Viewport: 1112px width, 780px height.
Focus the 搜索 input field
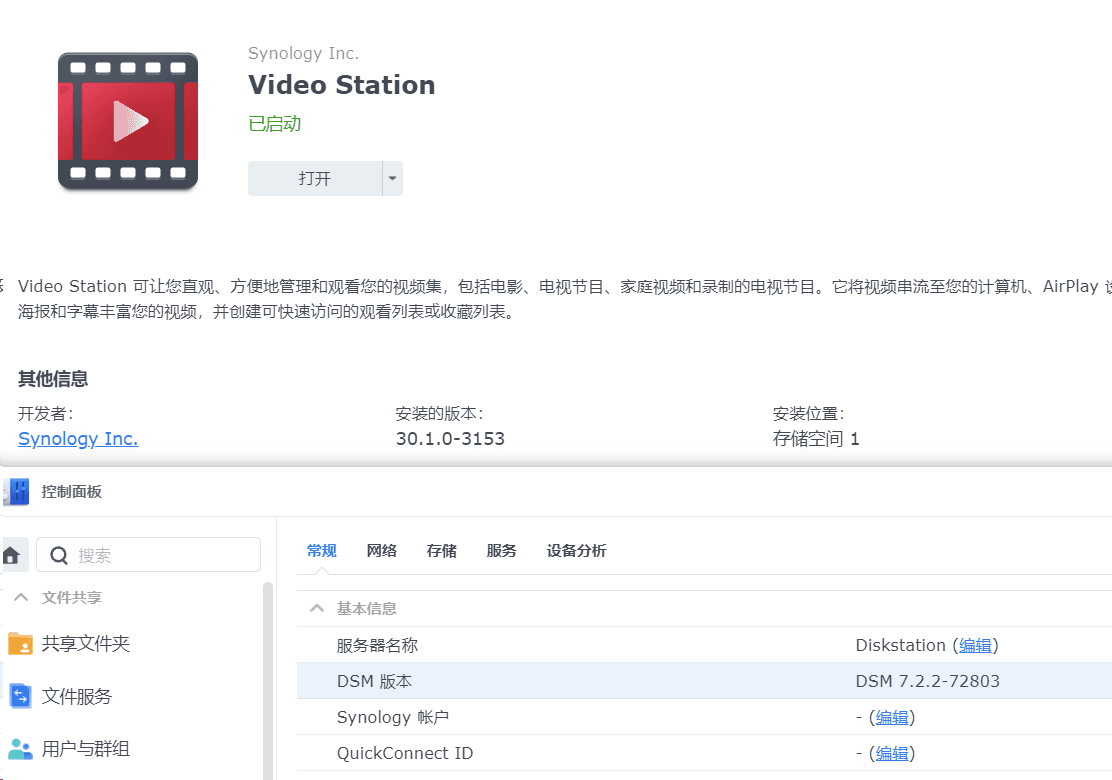pyautogui.click(x=149, y=555)
